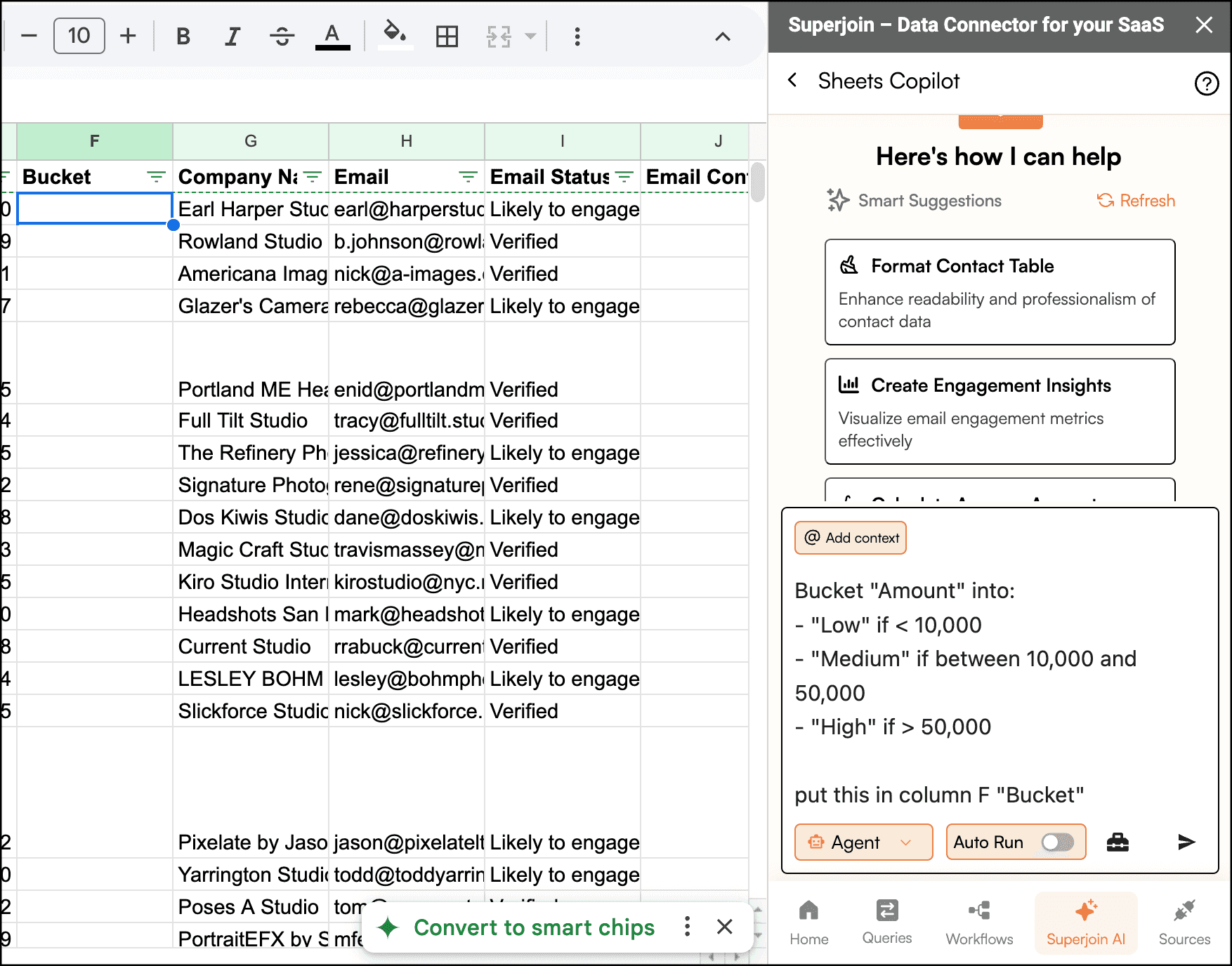1232x966 pixels.
Task: Dismiss the smart chips suggestion
Action: (x=725, y=927)
